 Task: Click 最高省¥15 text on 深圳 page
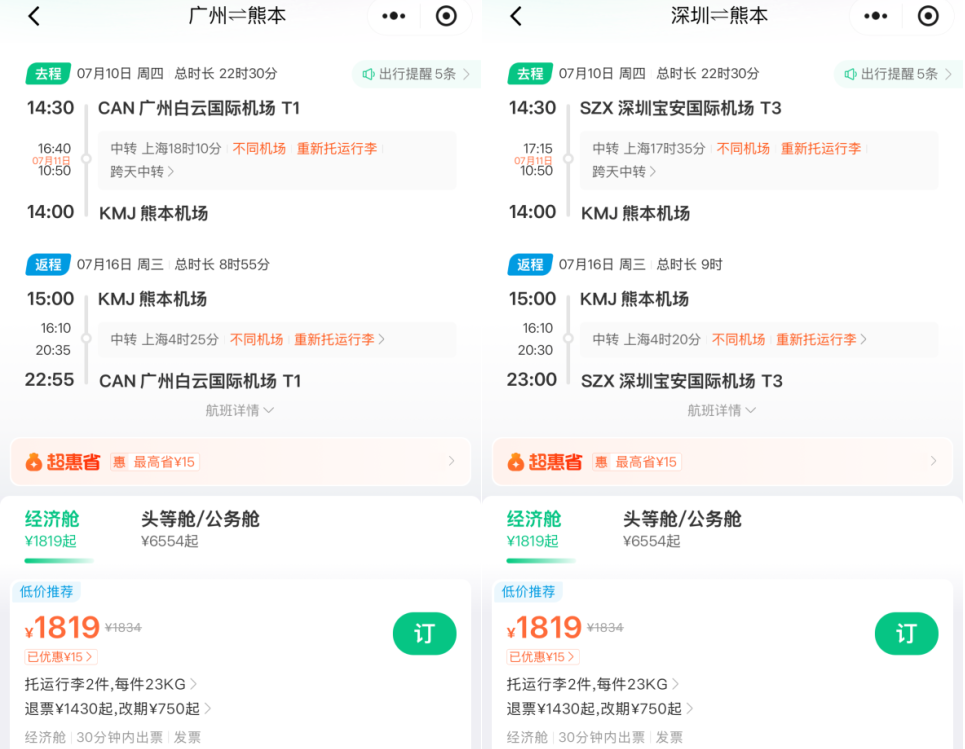tap(646, 462)
